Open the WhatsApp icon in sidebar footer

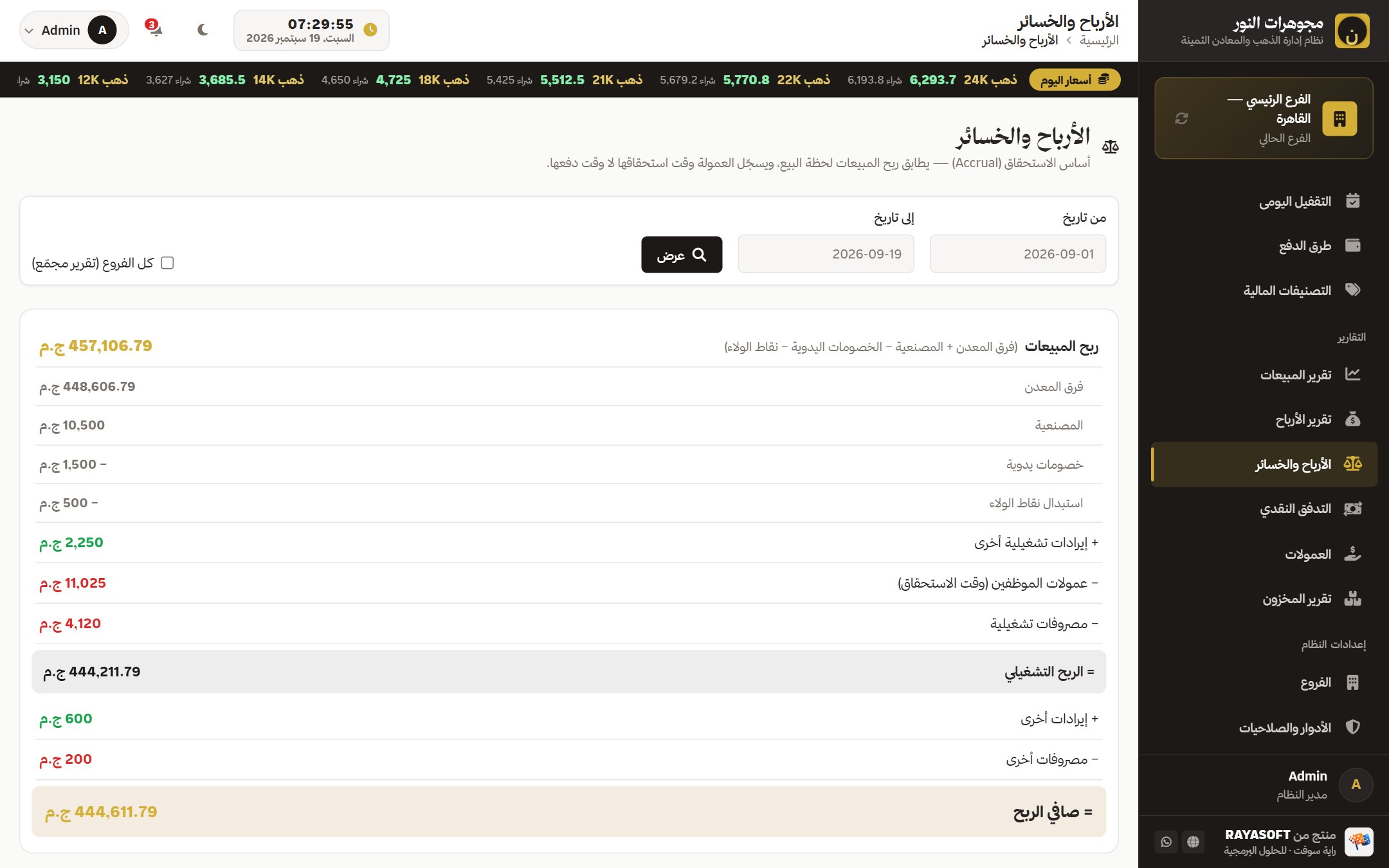[x=1166, y=842]
